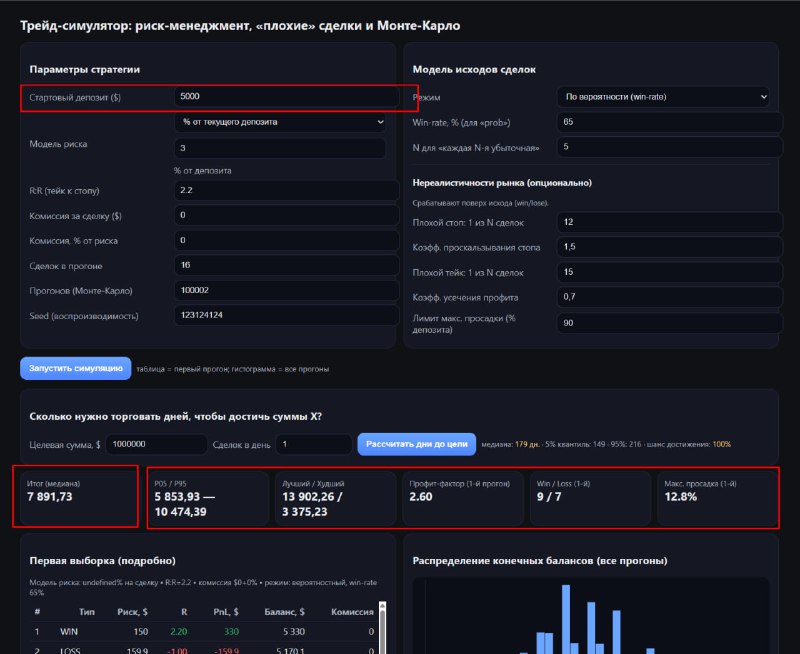Select the R:R (тейк к стопу) field
This screenshot has height=654, width=800.
(x=286, y=190)
